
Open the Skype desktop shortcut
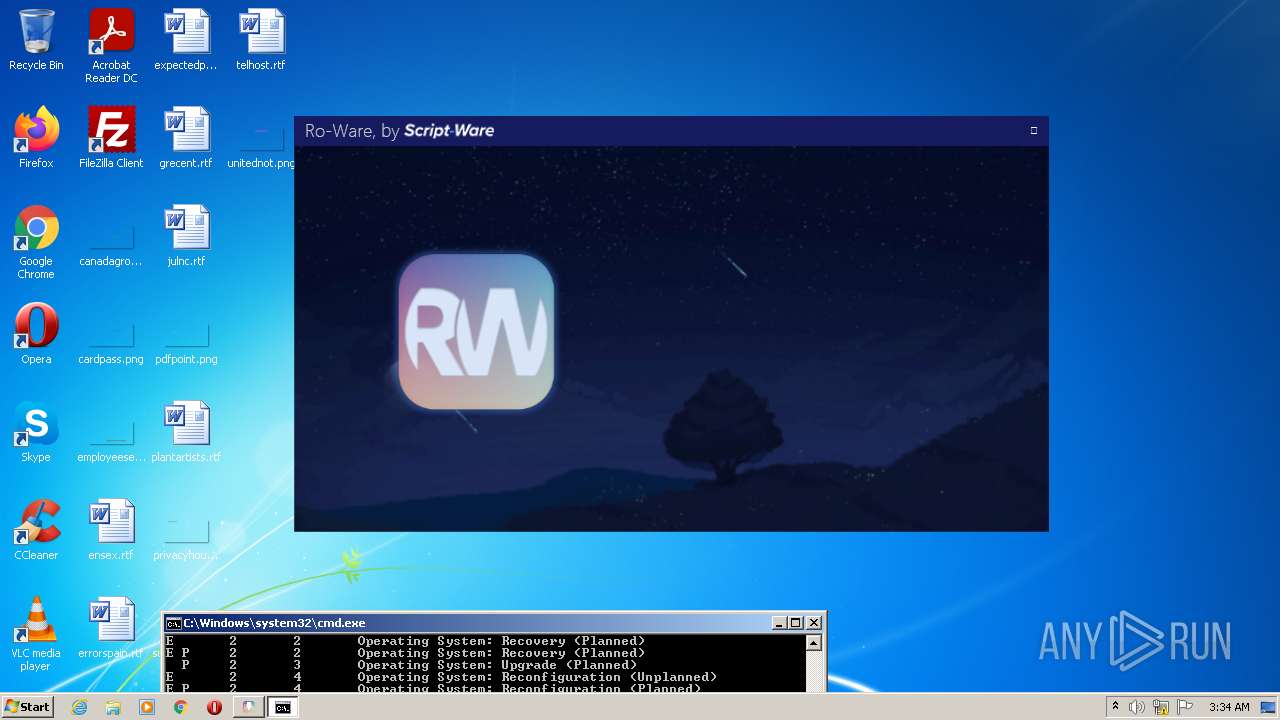tap(36, 432)
